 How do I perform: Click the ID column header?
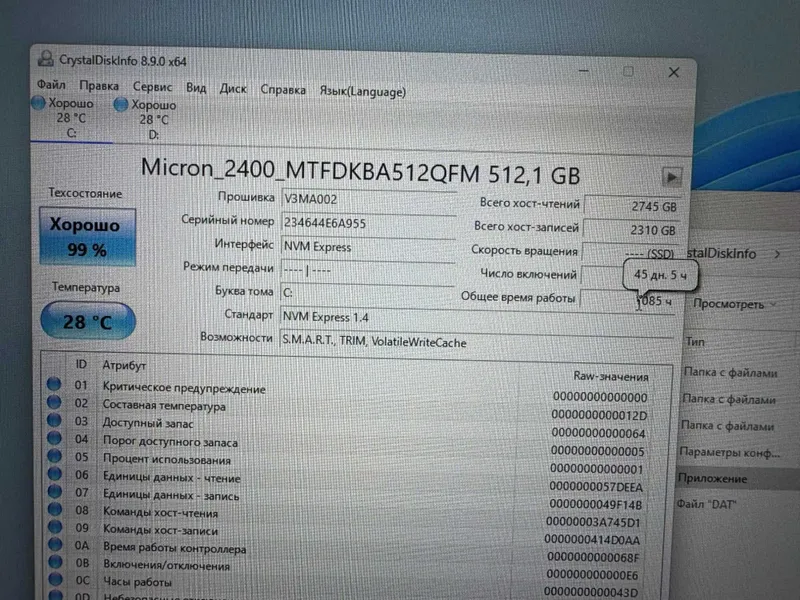pos(81,364)
